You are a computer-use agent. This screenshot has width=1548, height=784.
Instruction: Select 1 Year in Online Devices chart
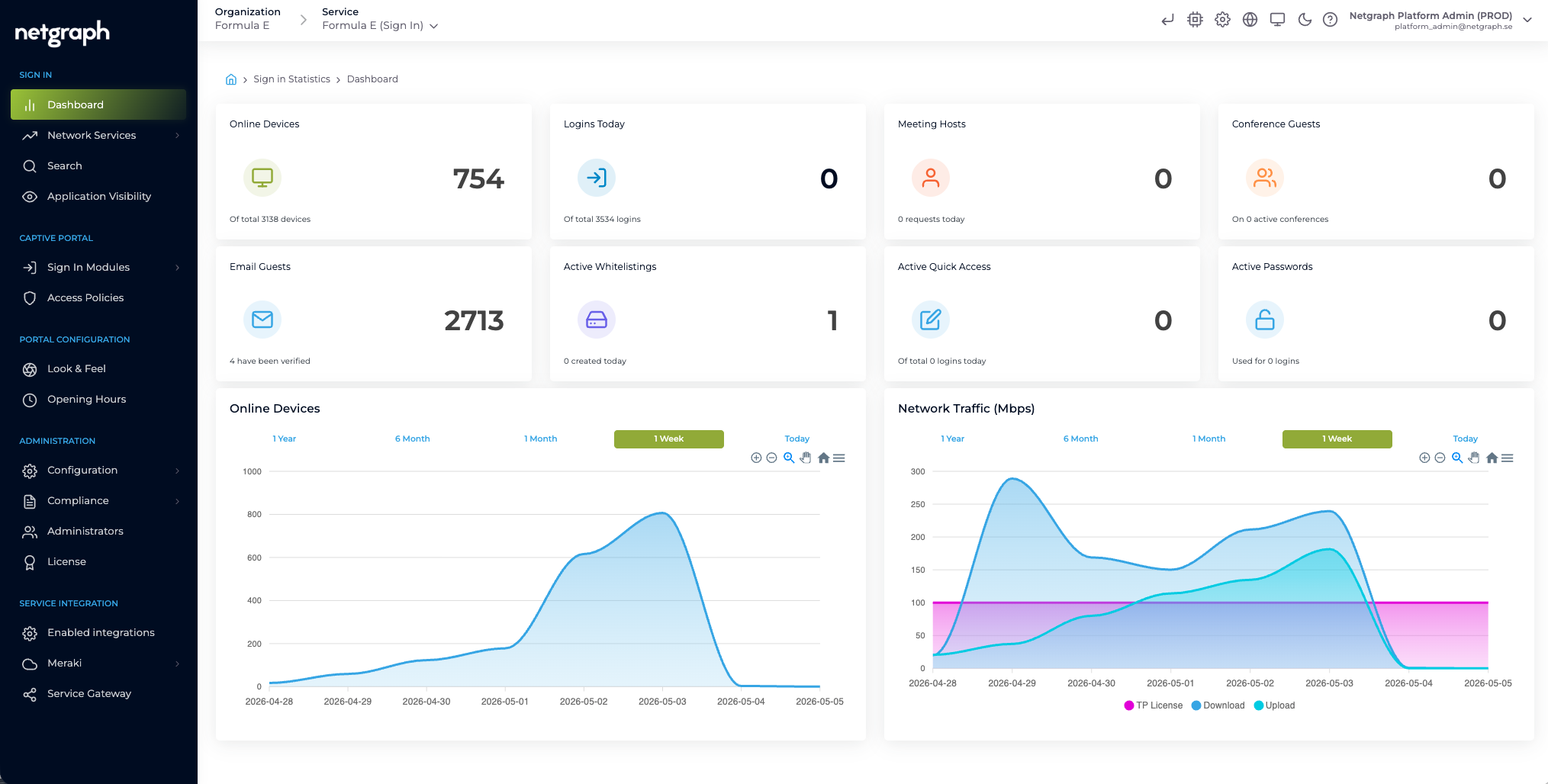[x=284, y=439]
